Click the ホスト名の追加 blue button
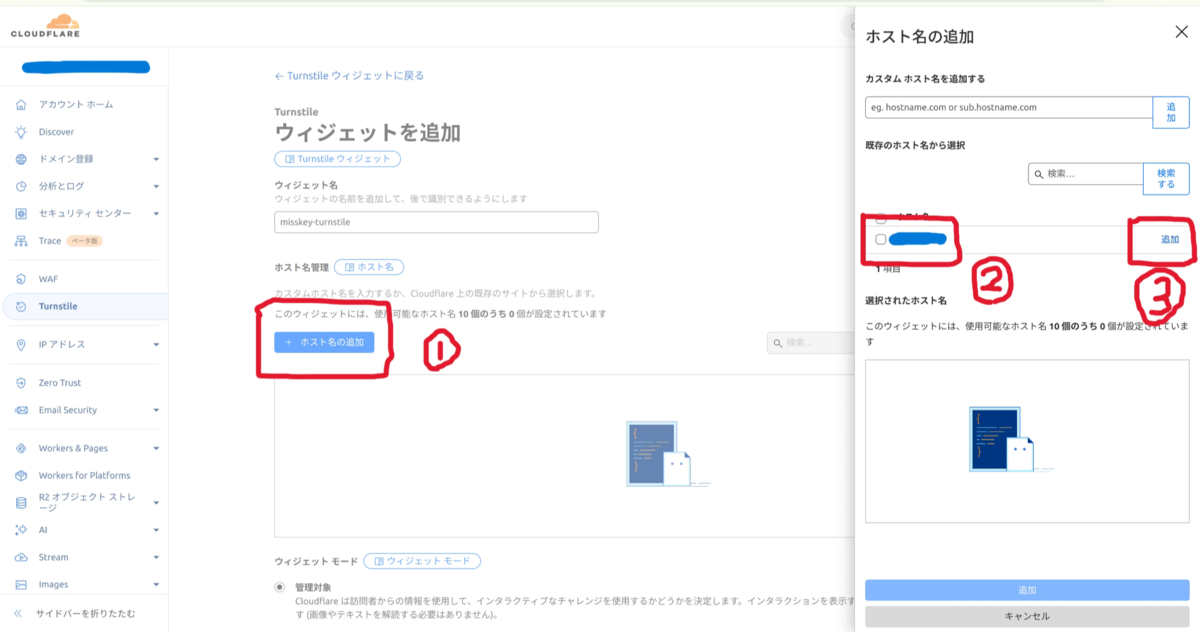Screen dimensions: 1200x632 pos(324,342)
